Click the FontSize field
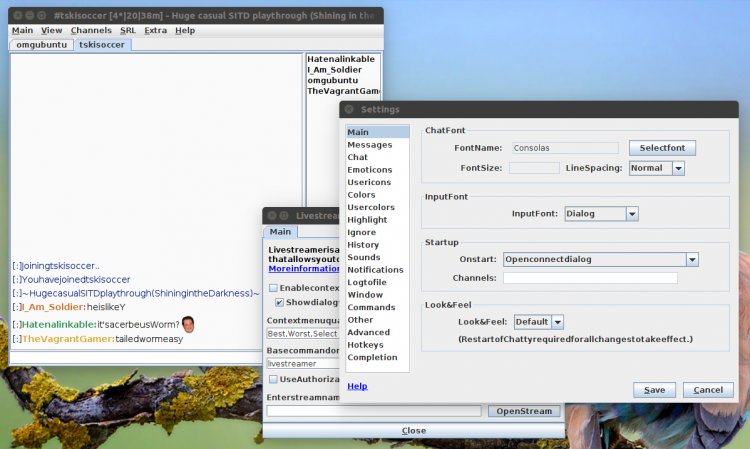 [534, 168]
